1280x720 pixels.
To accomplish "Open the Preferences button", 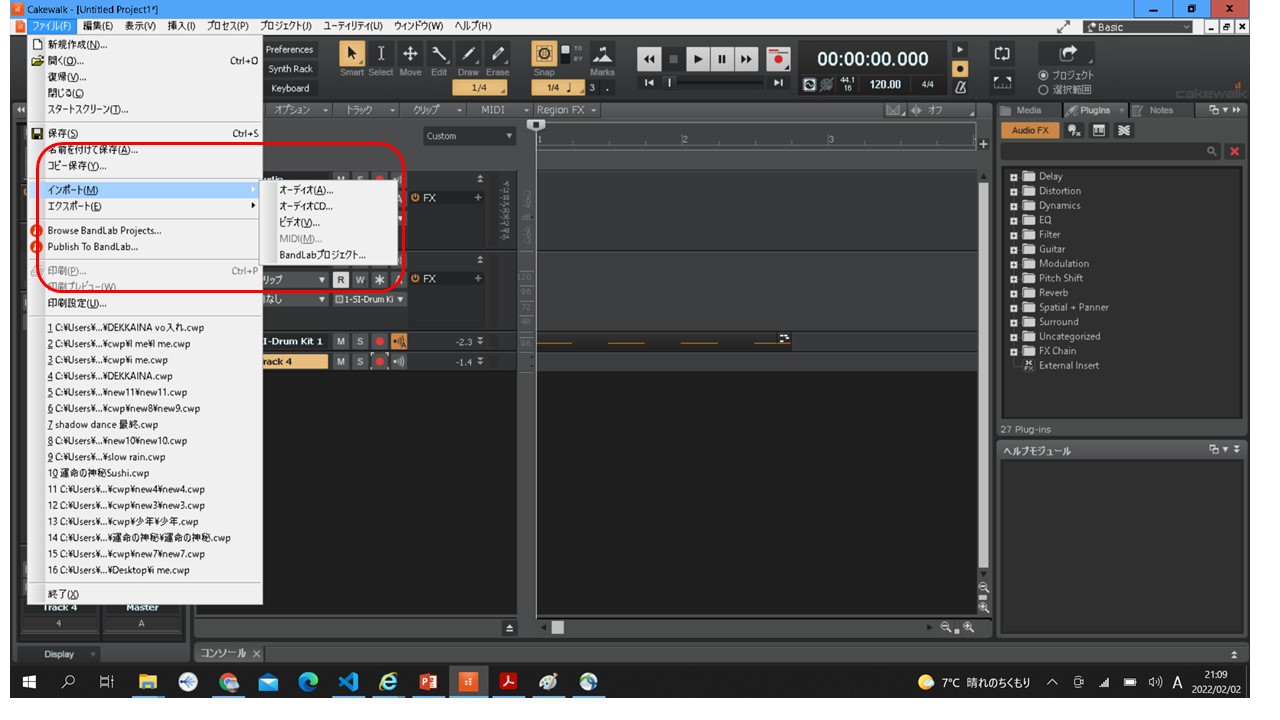I will tap(289, 50).
